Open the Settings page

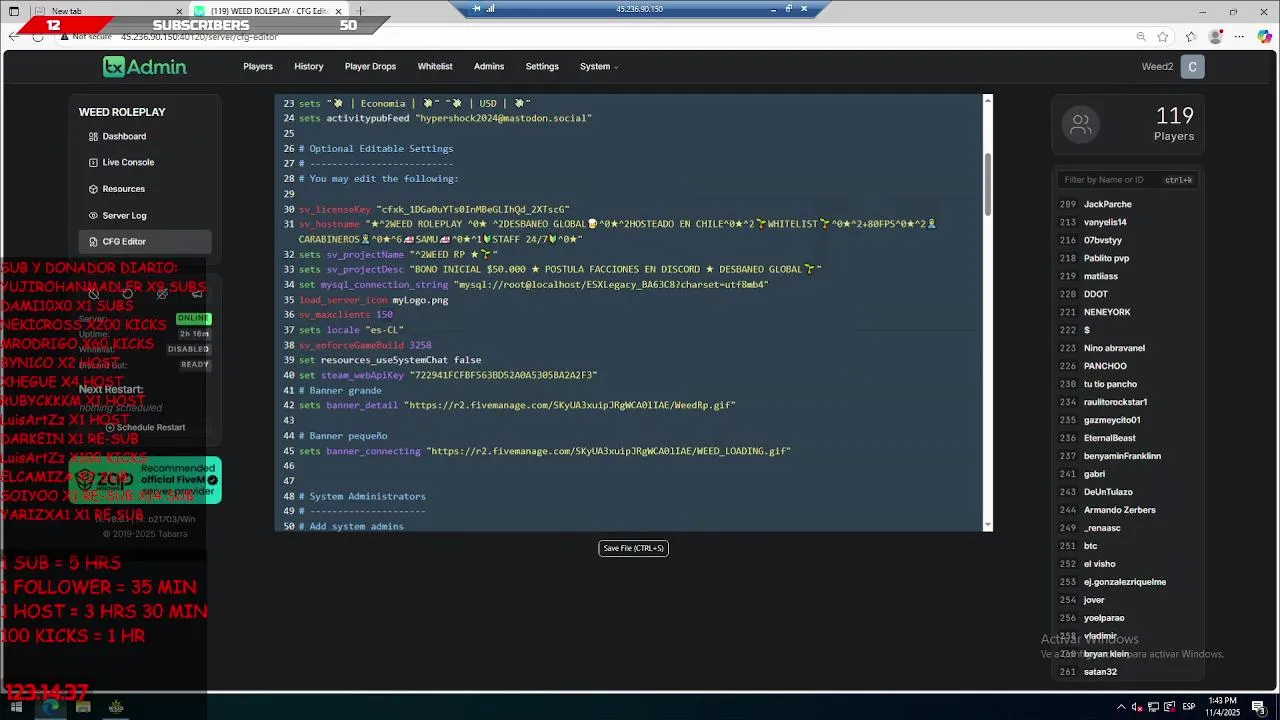542,67
